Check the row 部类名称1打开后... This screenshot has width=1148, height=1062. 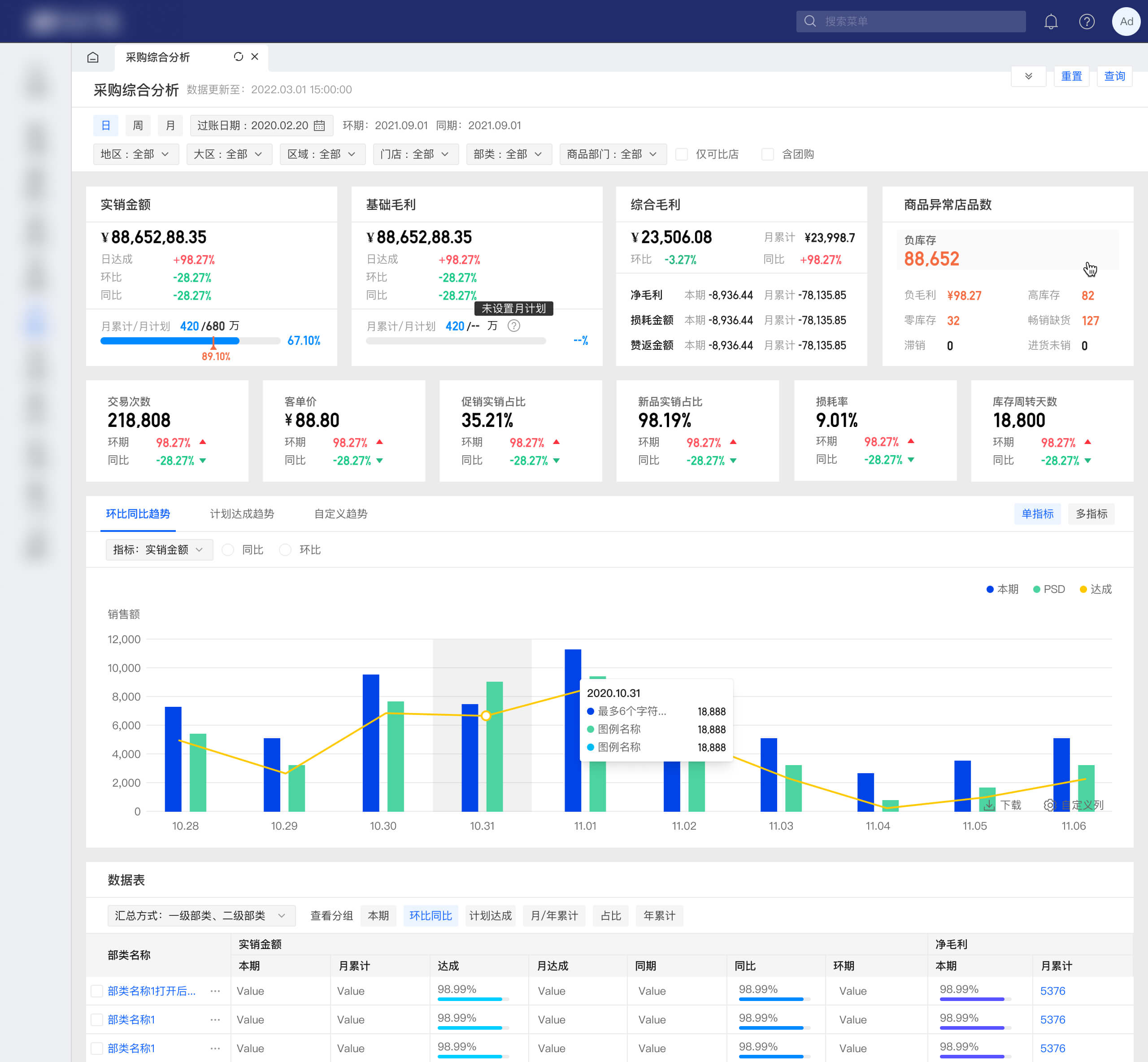(97, 991)
